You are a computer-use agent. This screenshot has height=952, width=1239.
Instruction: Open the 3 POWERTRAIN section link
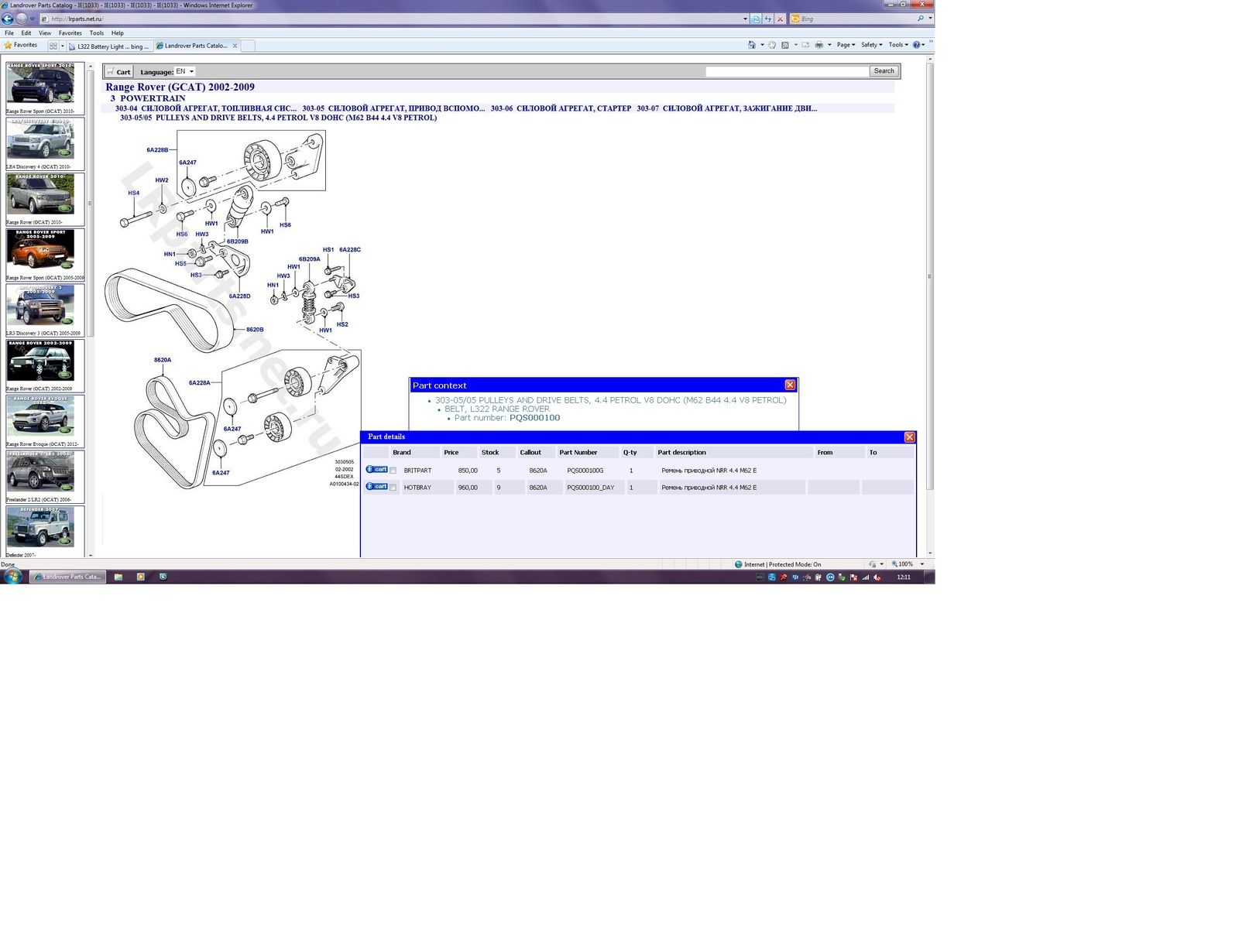tap(148, 98)
